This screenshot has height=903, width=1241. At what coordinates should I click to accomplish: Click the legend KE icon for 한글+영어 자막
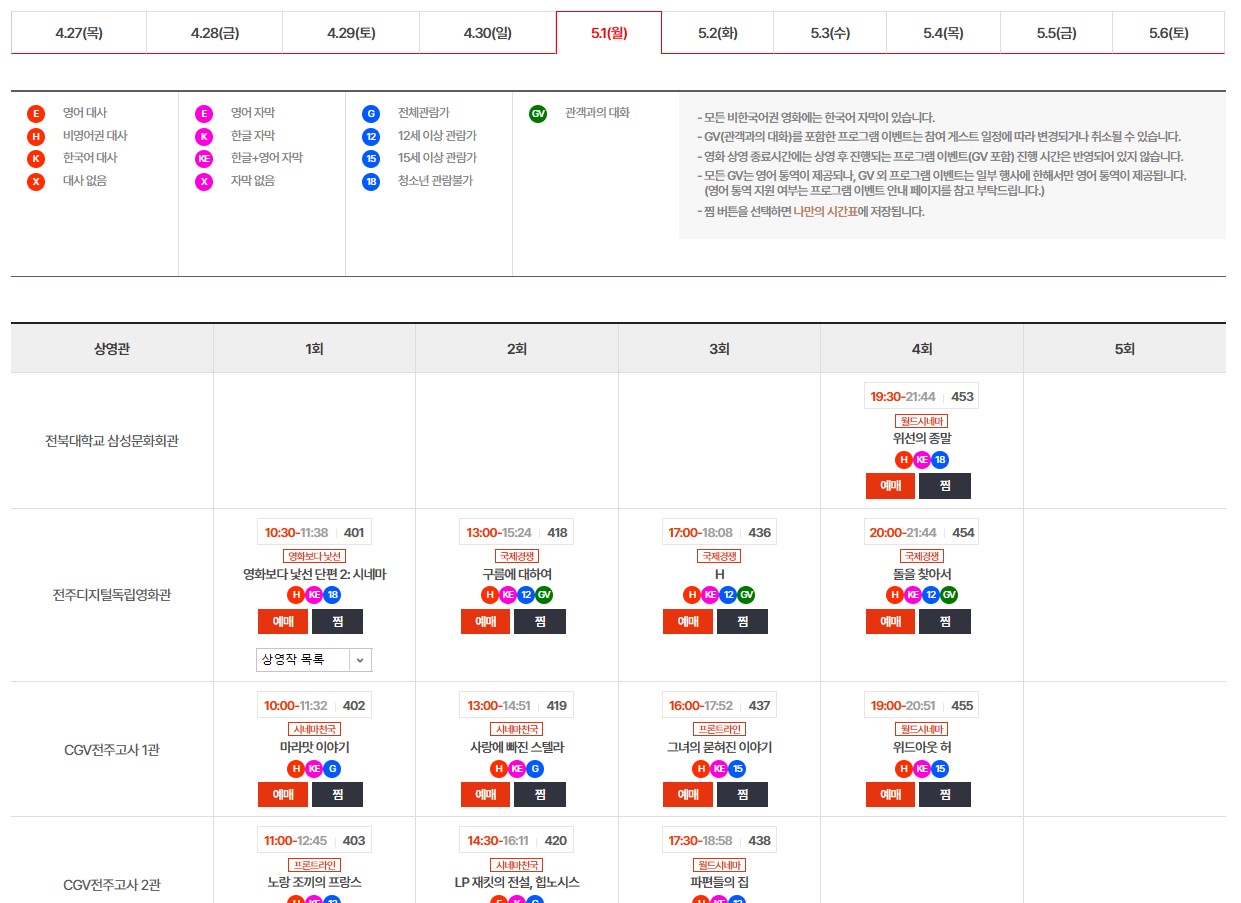pyautogui.click(x=204, y=159)
